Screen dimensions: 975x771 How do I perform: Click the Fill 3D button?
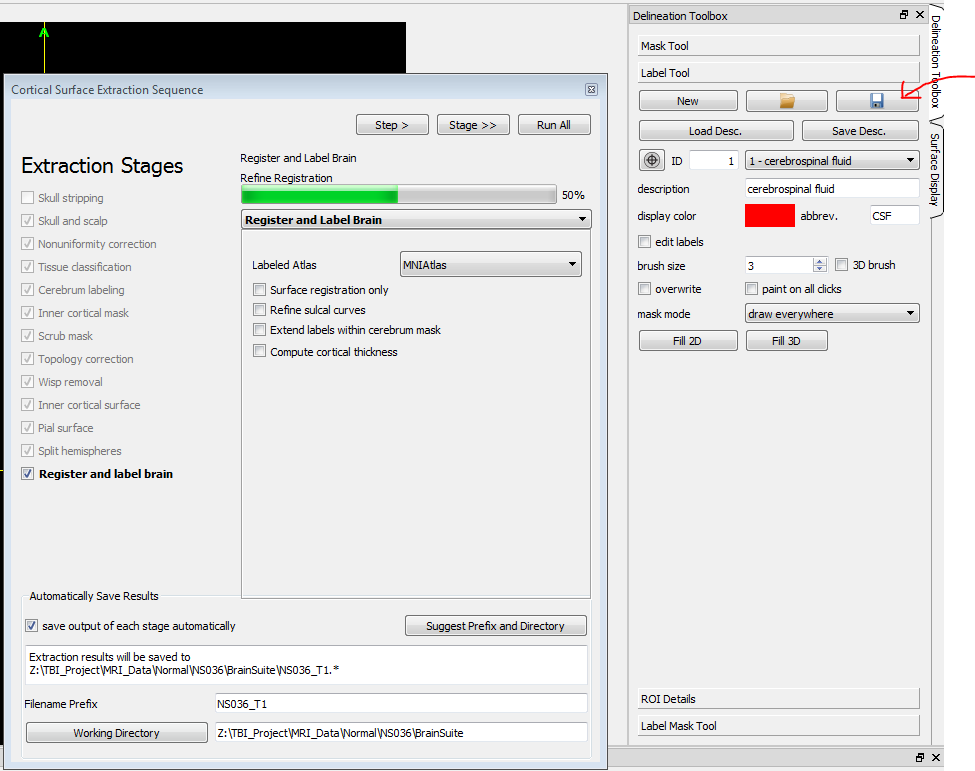[x=787, y=341]
